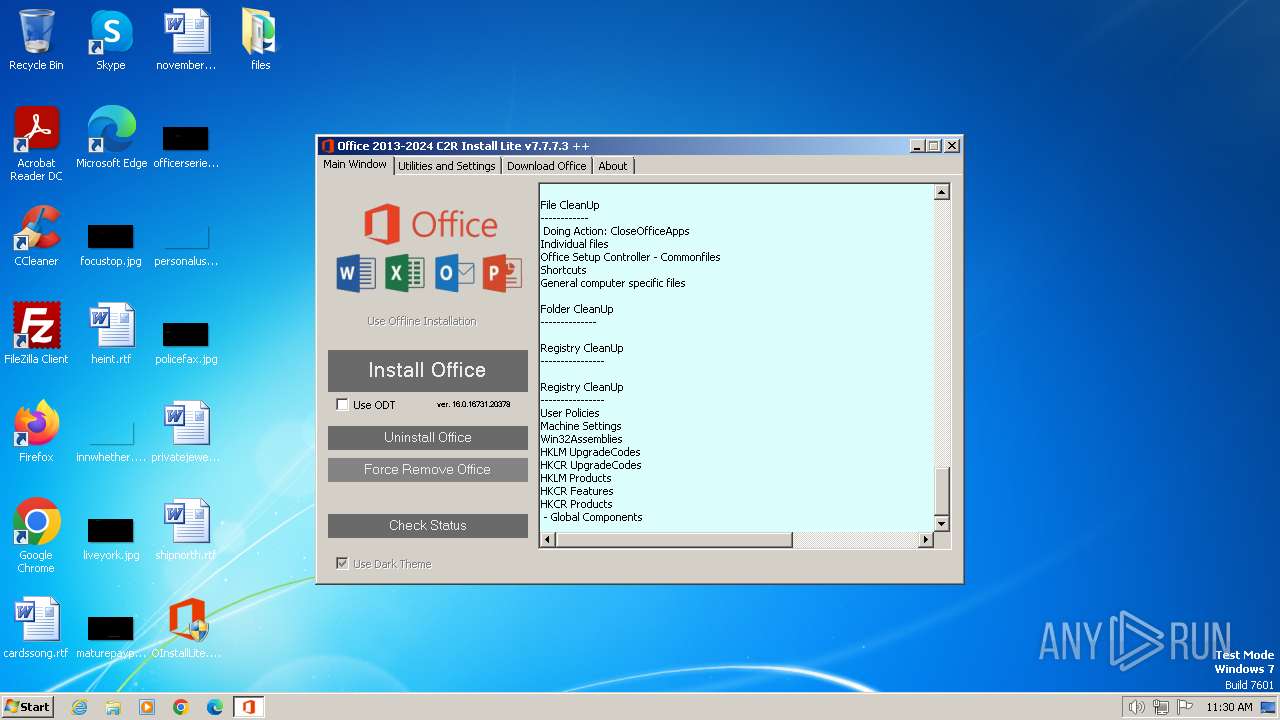Launch Acrobat Reader DC shortcut
Screen dimensions: 1280x720
(x=36, y=144)
